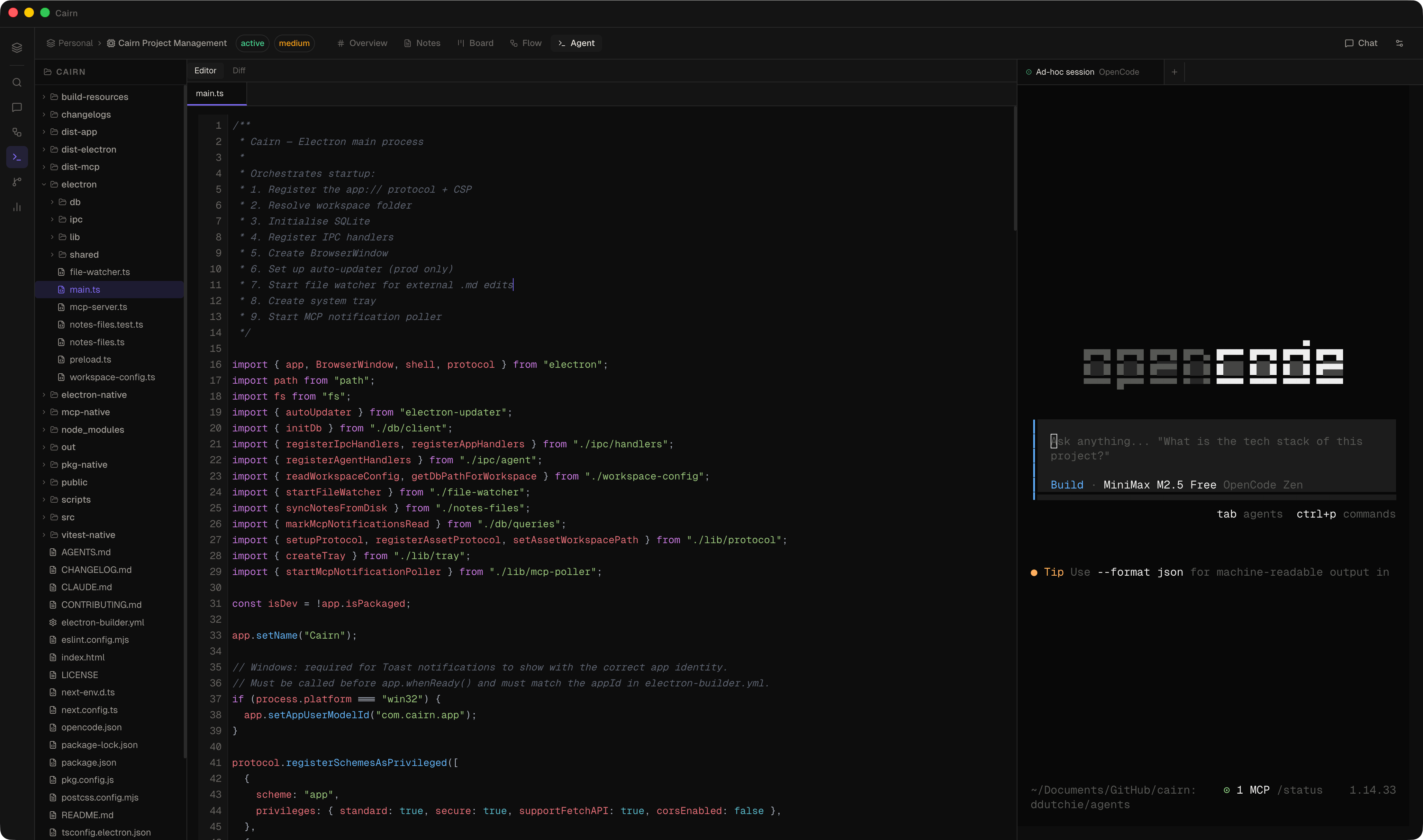Image resolution: width=1423 pixels, height=840 pixels.
Task: Select the Editor view tab
Action: 206,70
